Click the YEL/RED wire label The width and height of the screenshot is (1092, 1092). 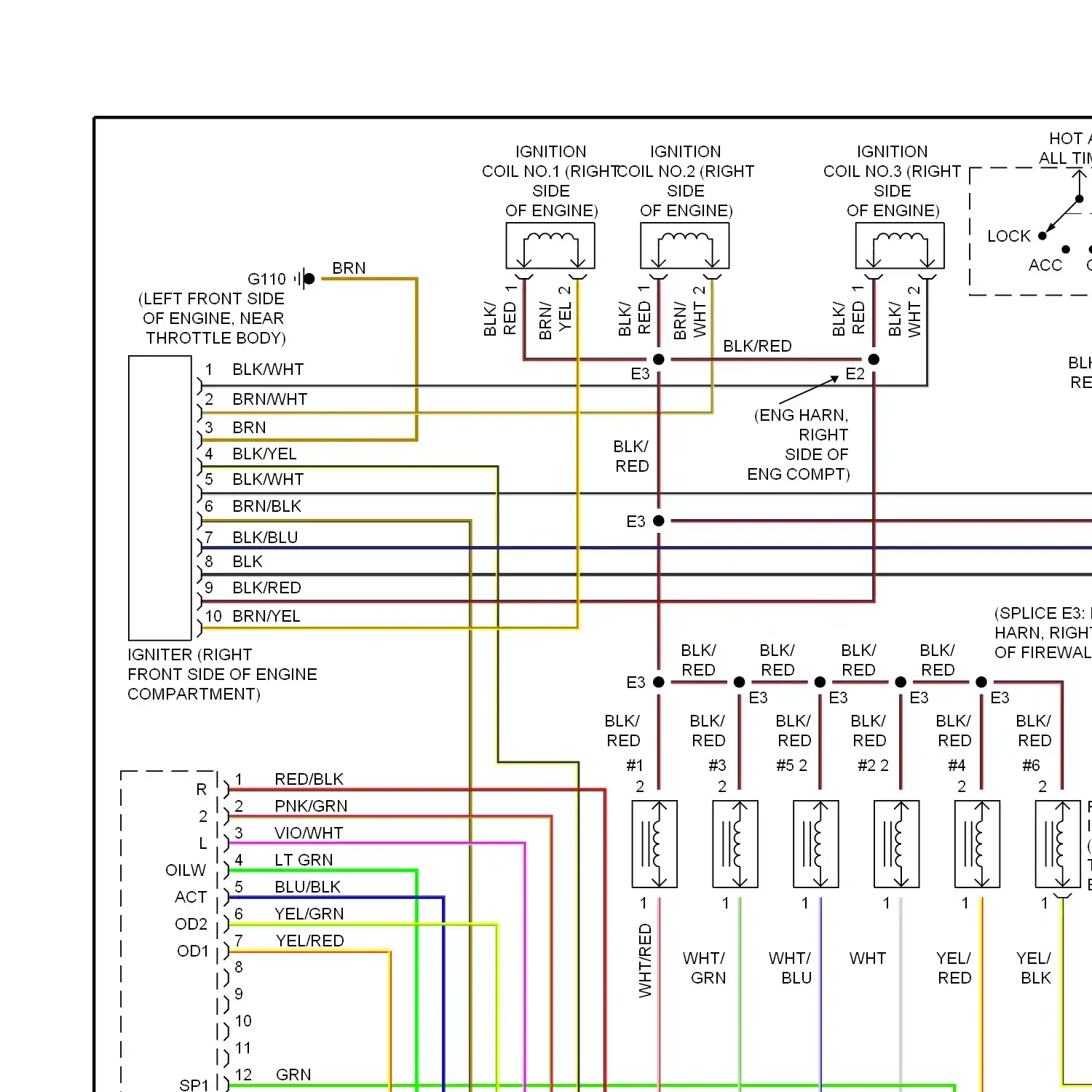pos(309,941)
